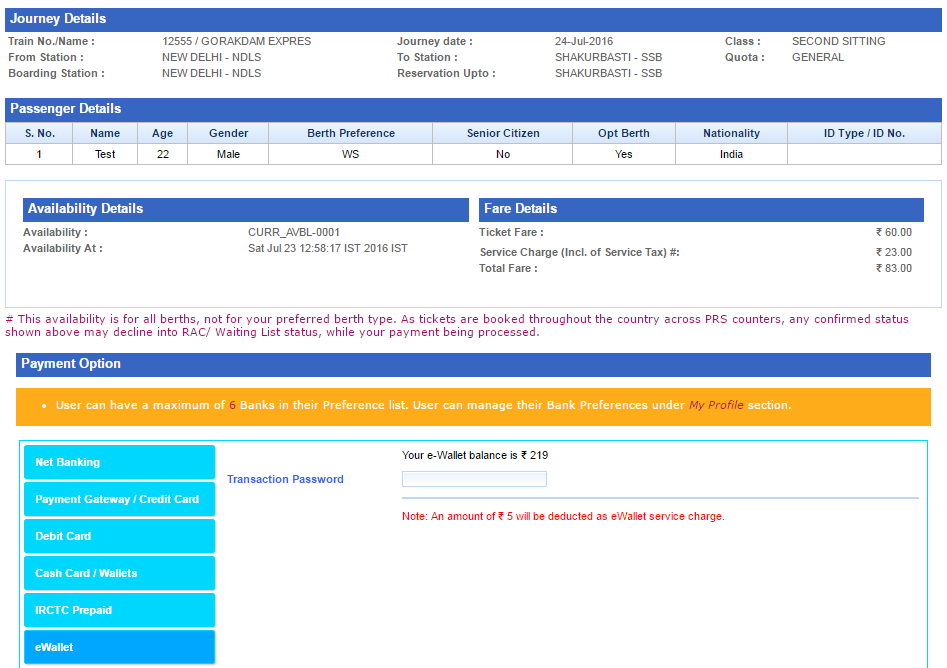
Task: Click the Fare Details section header
Action: point(520,208)
